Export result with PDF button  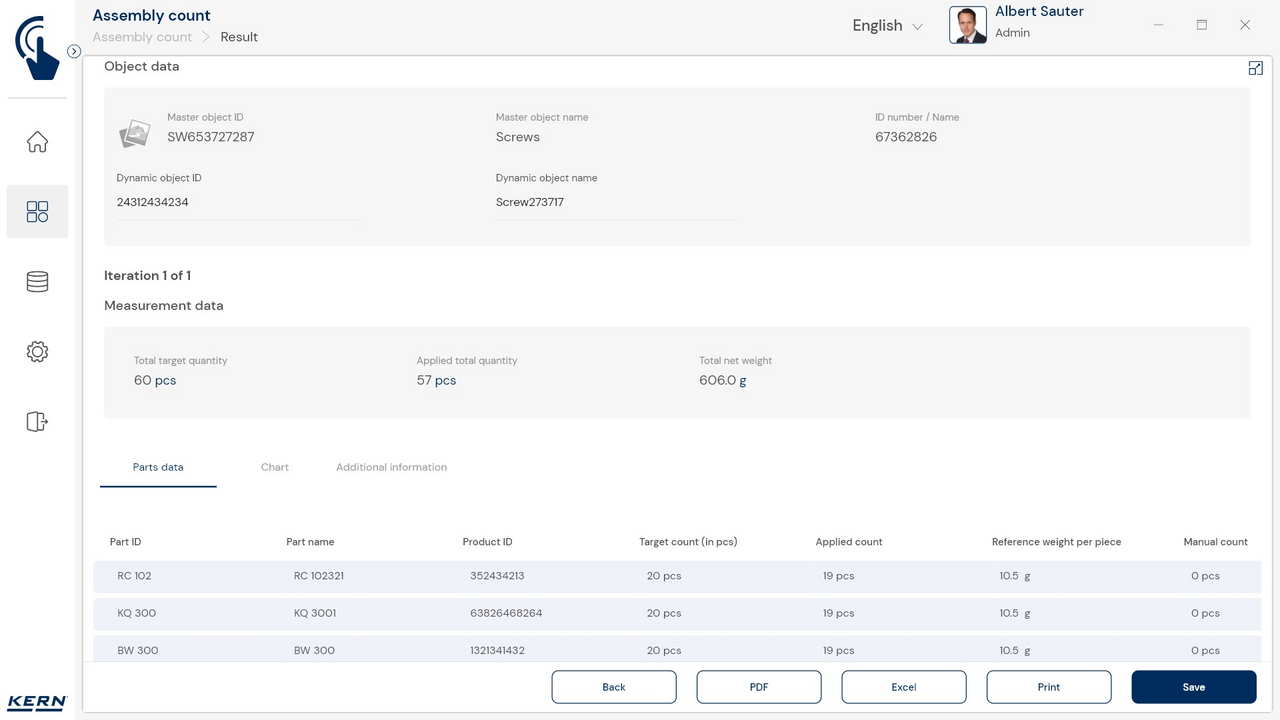tap(758, 687)
